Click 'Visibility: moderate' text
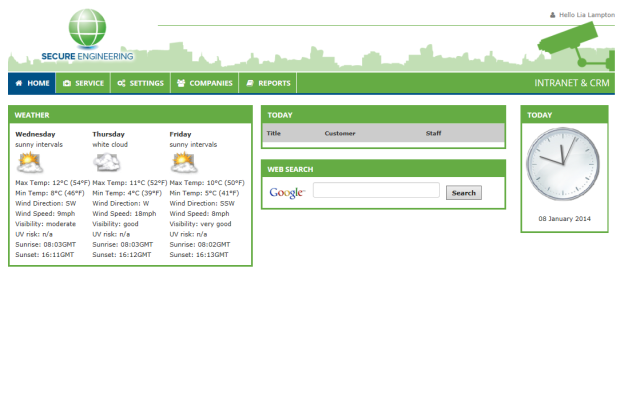This screenshot has height=397, width=620. tap(45, 224)
